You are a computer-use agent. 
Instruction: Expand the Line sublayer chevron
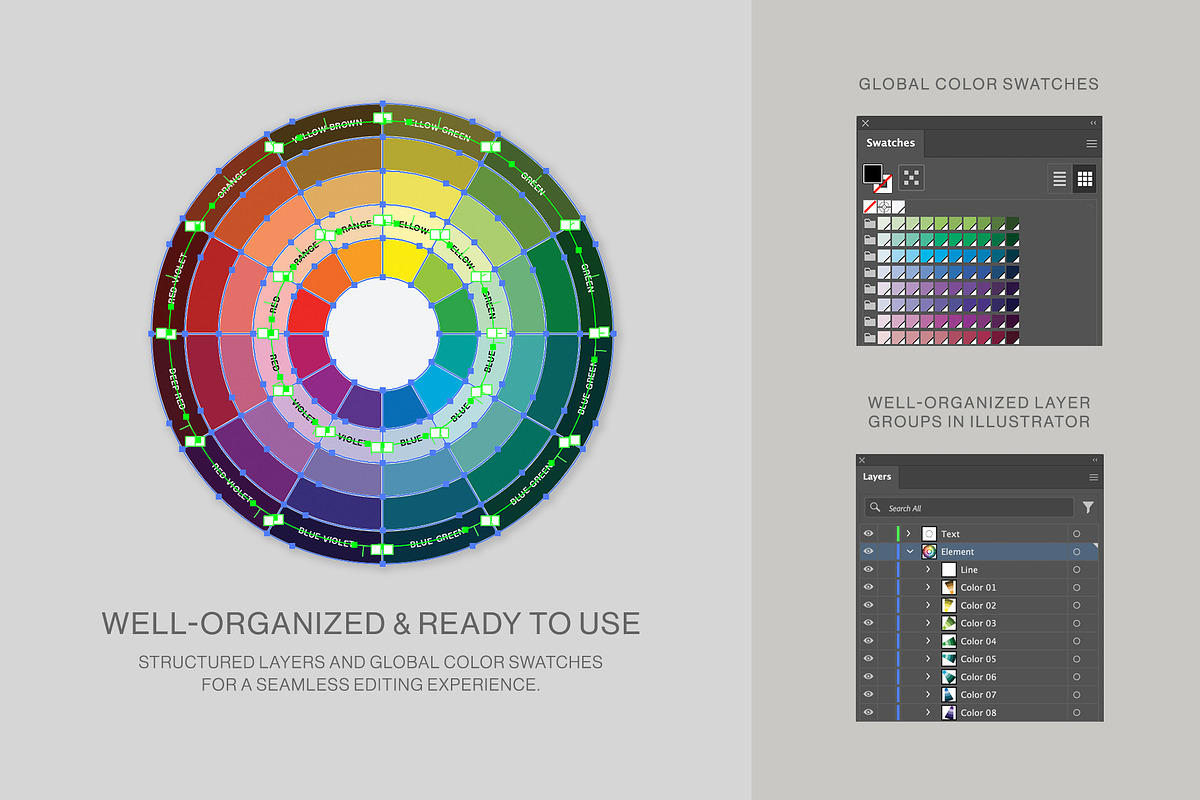click(928, 570)
